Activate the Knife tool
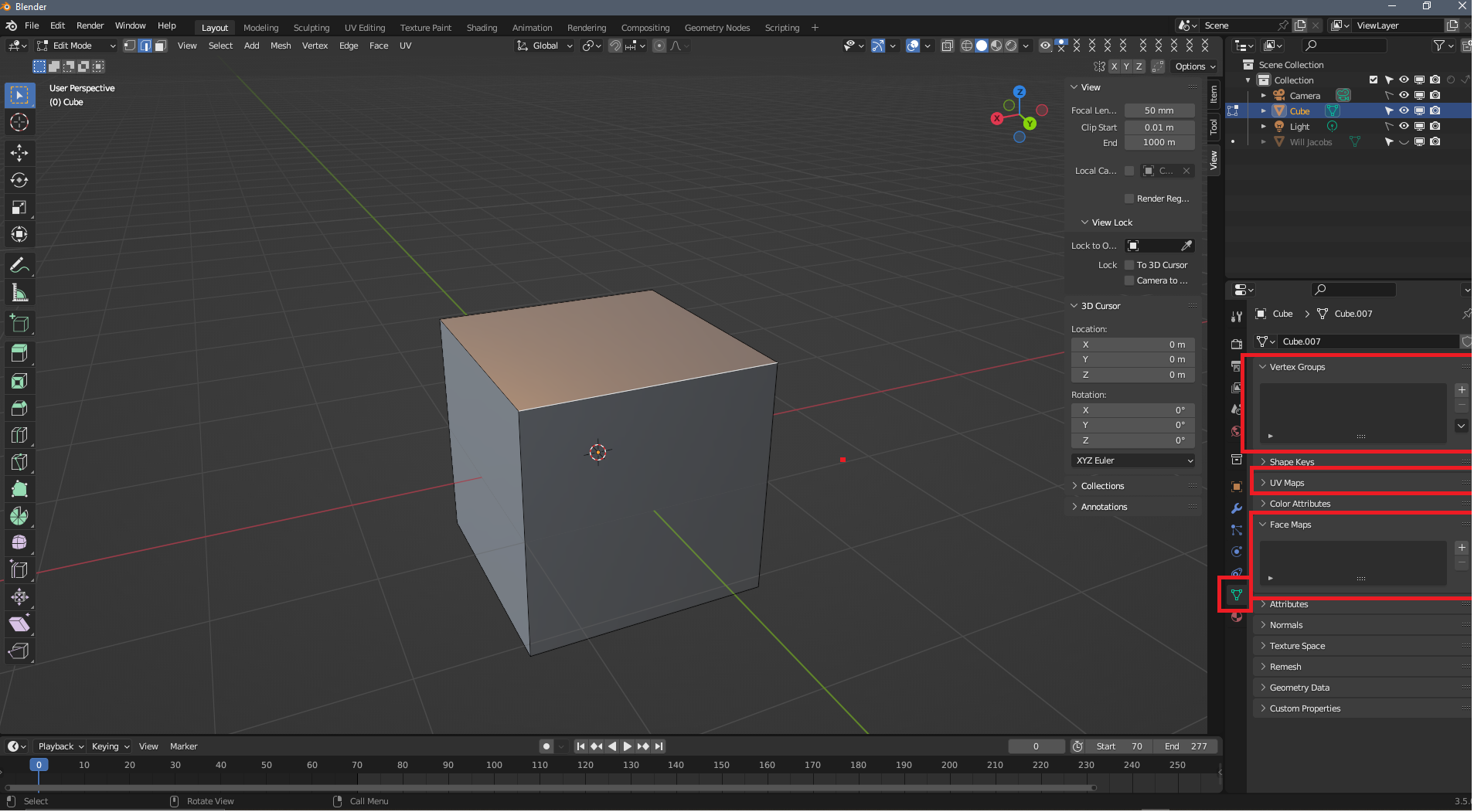This screenshot has height=812, width=1474. point(19,462)
